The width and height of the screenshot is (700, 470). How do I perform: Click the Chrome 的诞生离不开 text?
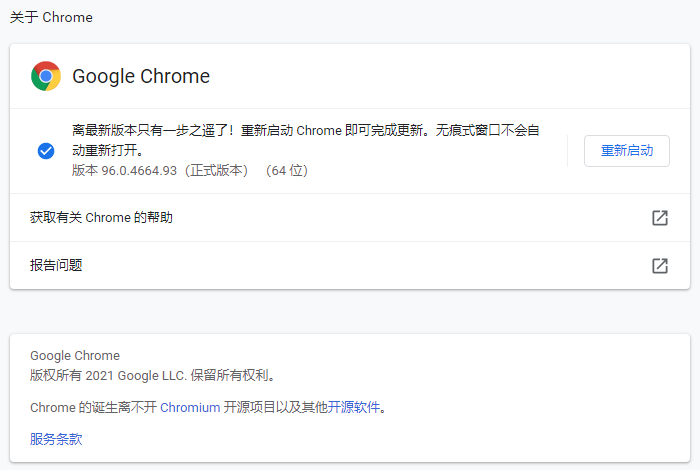(x=93, y=407)
